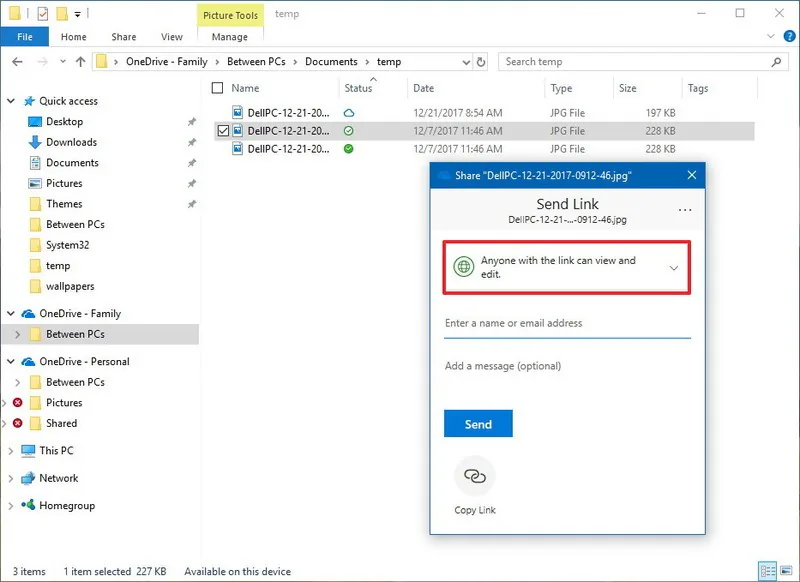Viewport: 800px width, 582px height.
Task: Open the Home ribbon tab
Action: [x=73, y=37]
